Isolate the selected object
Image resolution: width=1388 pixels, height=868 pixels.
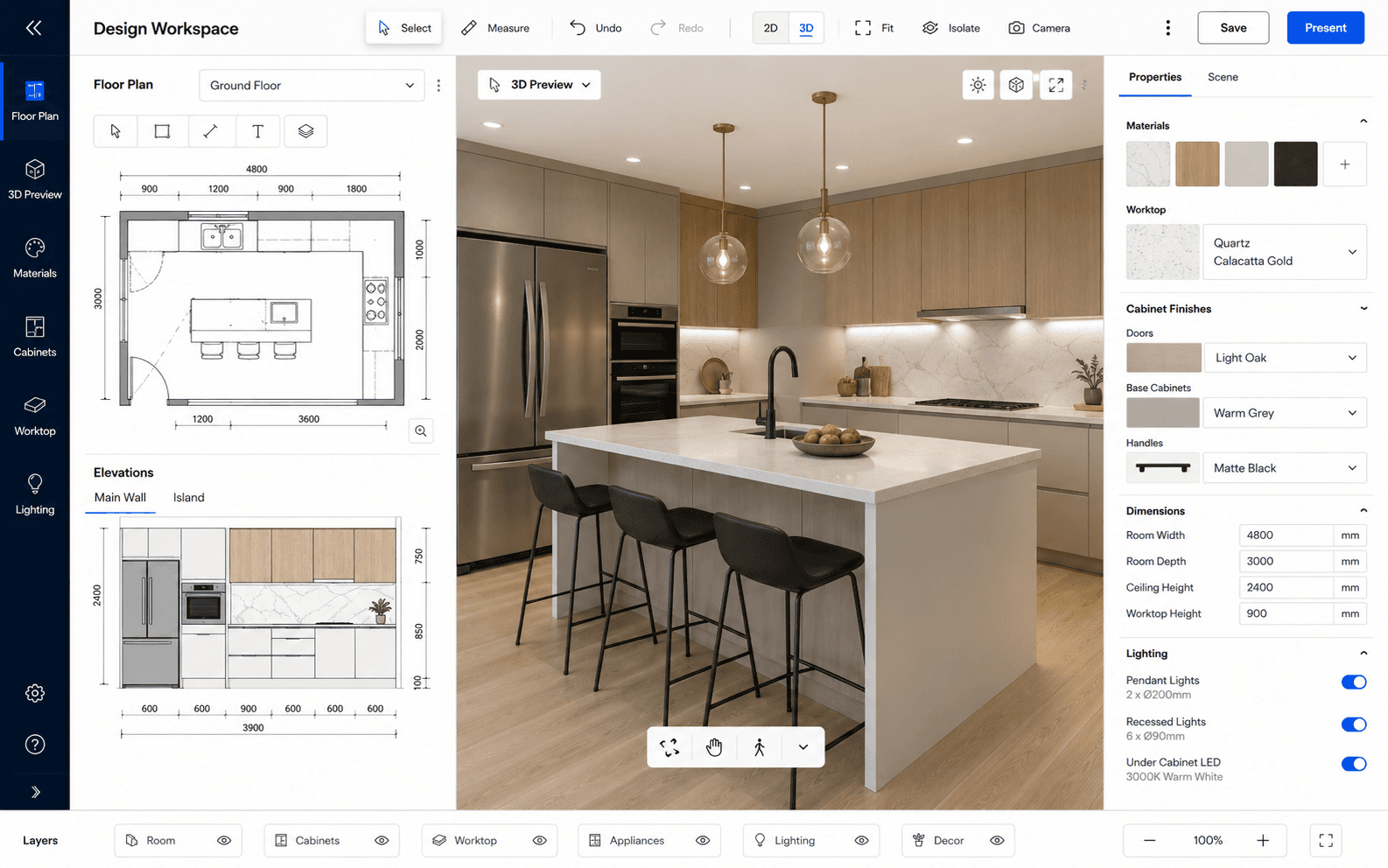[951, 28]
